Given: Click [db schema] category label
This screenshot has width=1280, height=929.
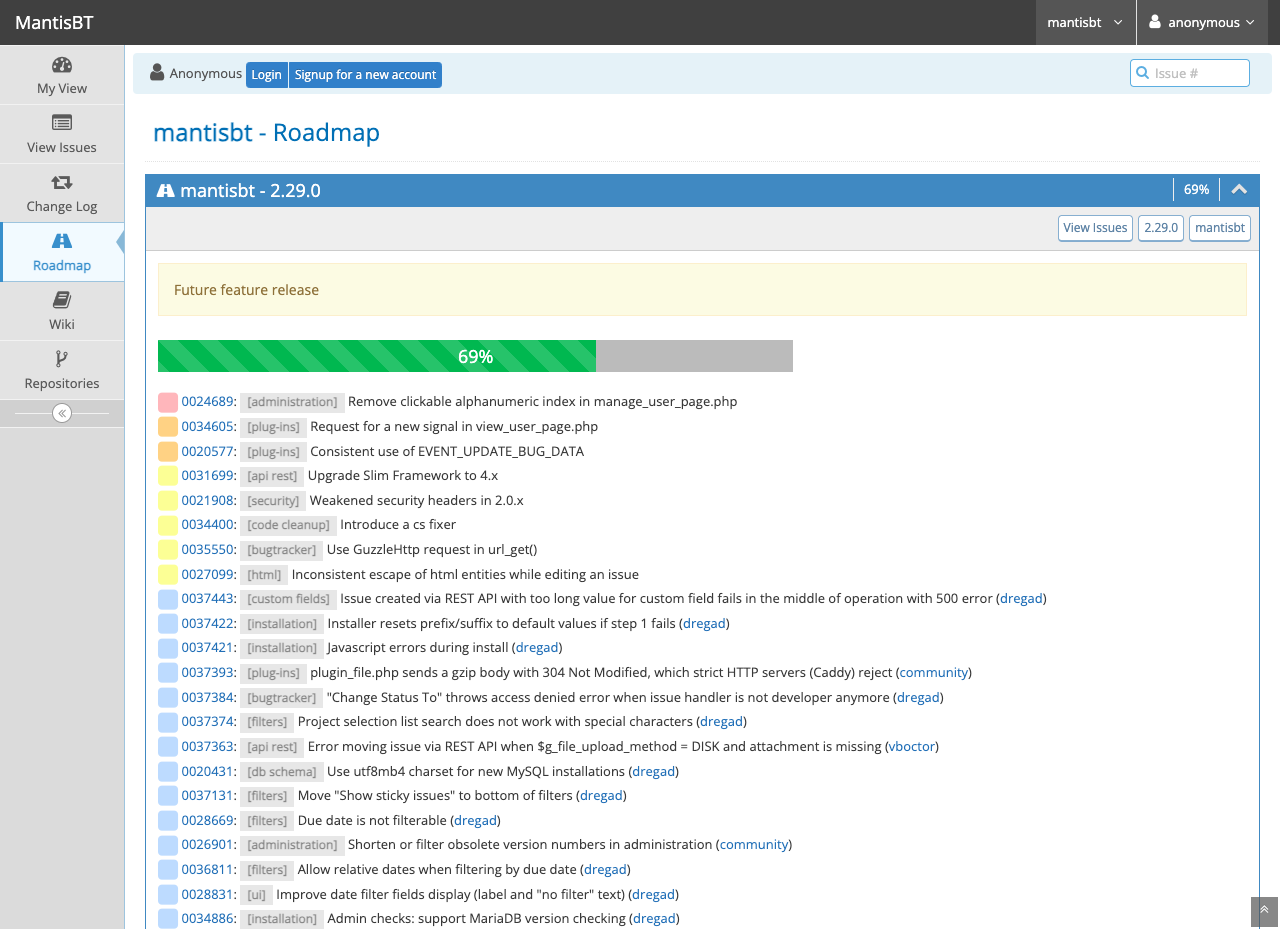Looking at the screenshot, I should coord(281,772).
